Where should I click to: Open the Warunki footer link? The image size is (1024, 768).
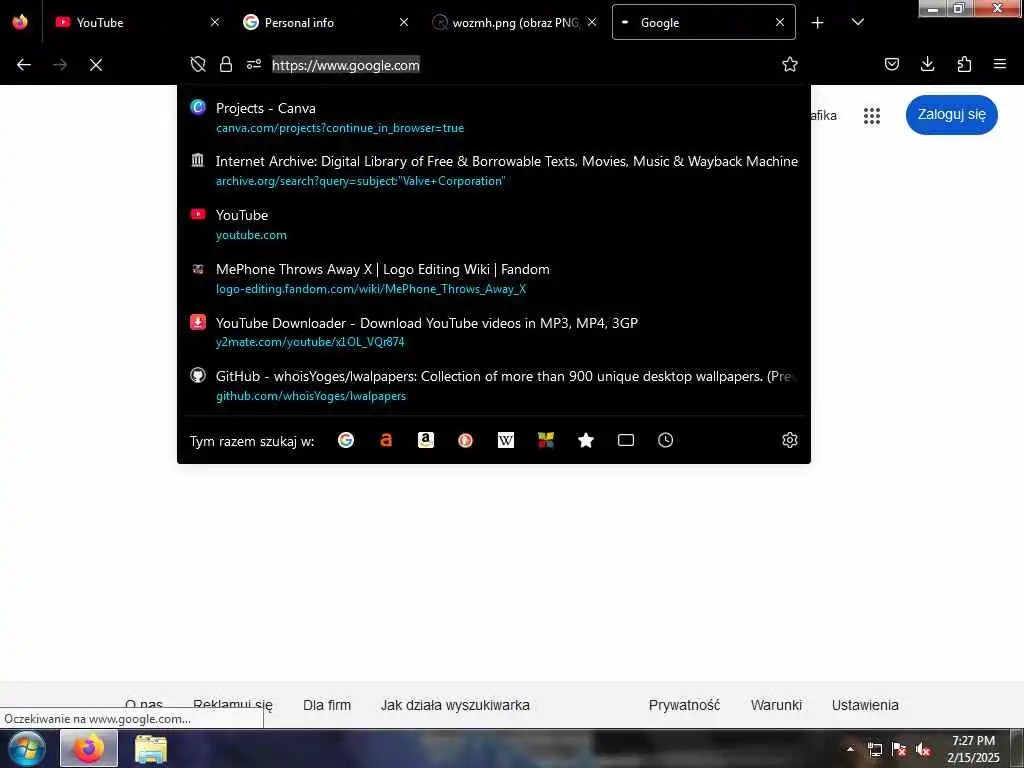[776, 705]
